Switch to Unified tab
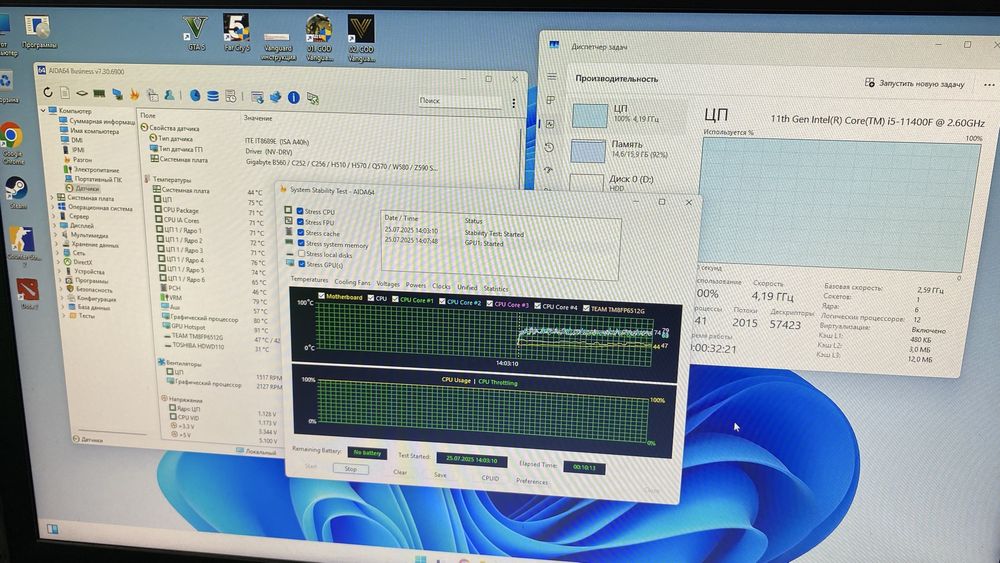The width and height of the screenshot is (1000, 563). [467, 288]
